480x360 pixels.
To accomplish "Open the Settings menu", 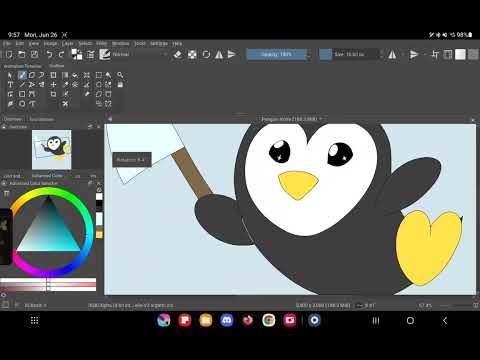I will [159, 44].
